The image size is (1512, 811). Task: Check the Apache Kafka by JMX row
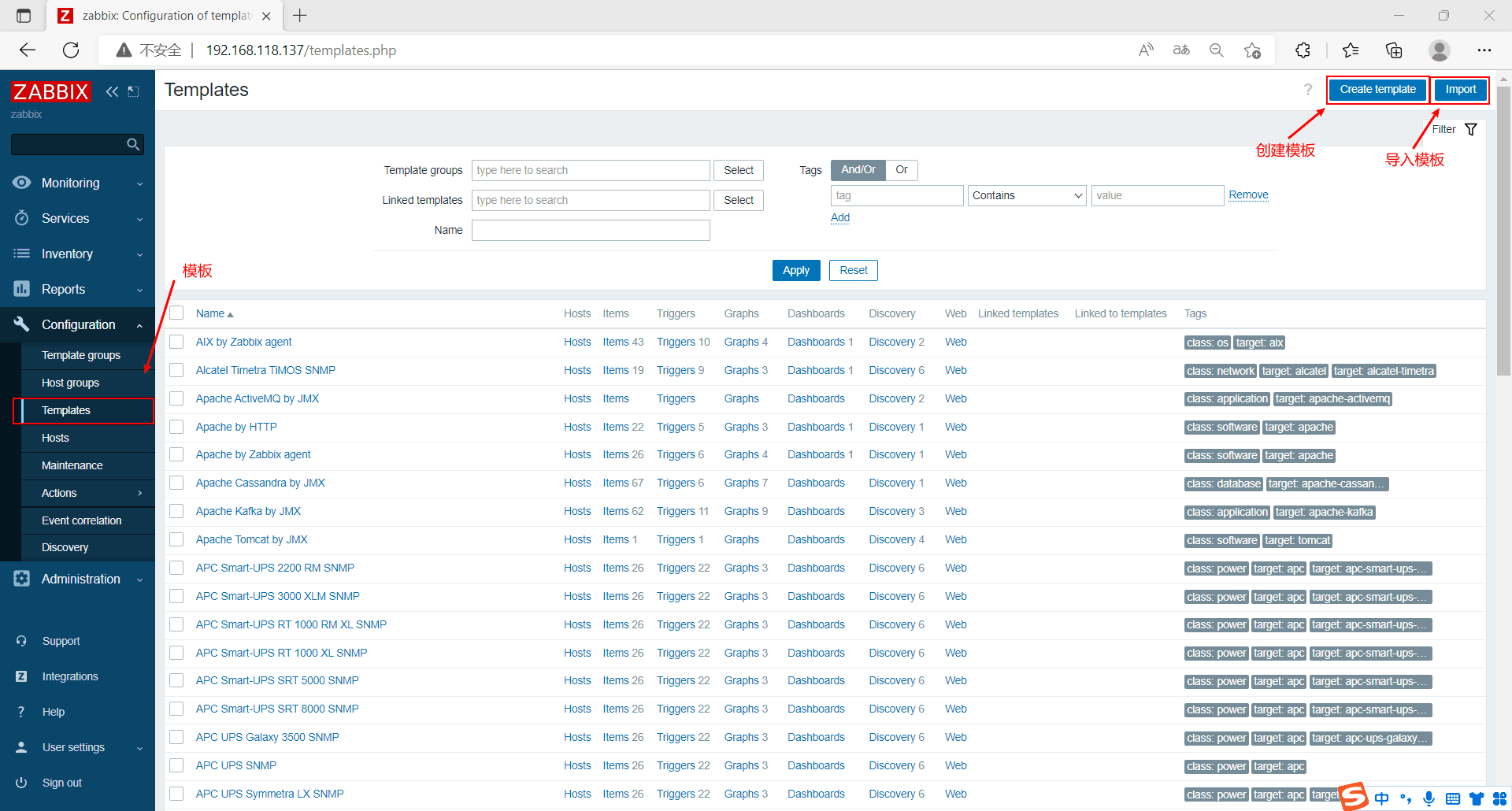(177, 511)
